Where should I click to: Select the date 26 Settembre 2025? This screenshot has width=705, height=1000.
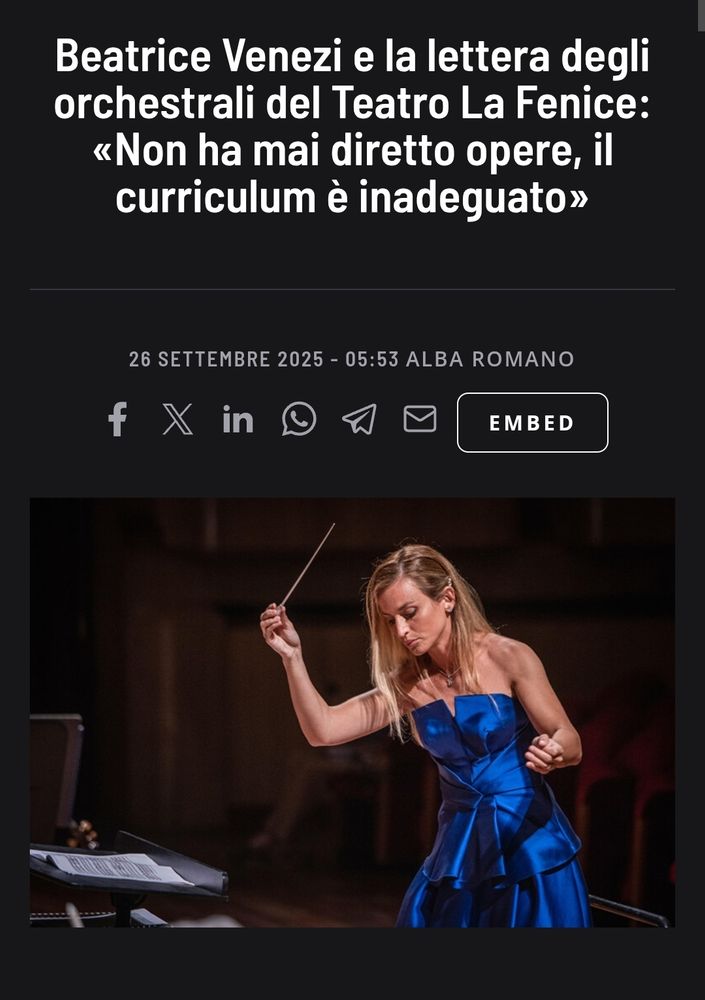226,359
